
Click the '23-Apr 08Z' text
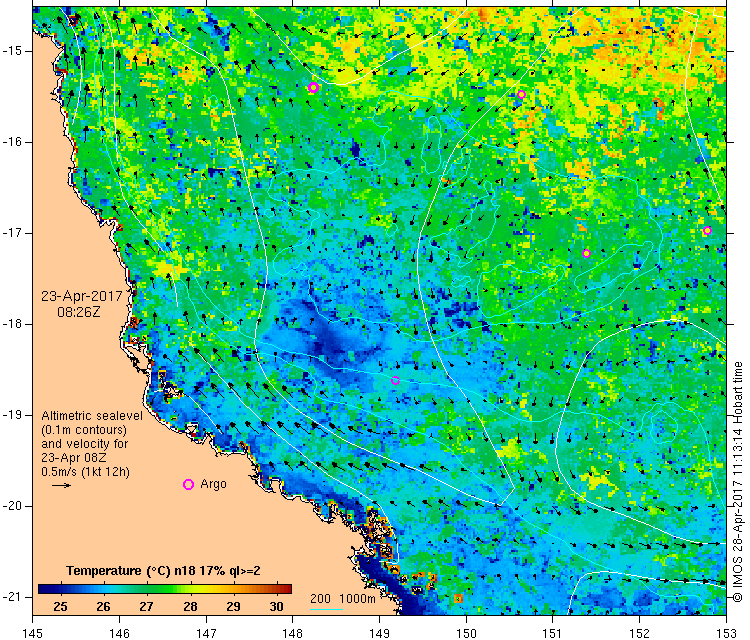pos(74,457)
